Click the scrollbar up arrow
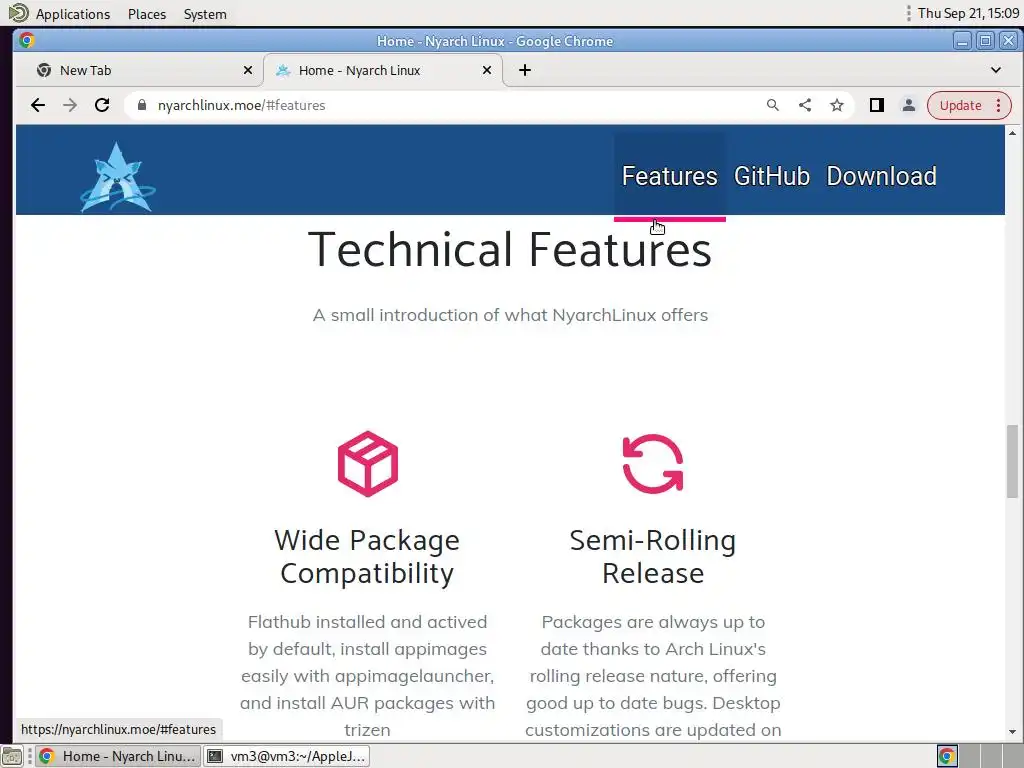The image size is (1024, 768). pyautogui.click(x=1012, y=133)
